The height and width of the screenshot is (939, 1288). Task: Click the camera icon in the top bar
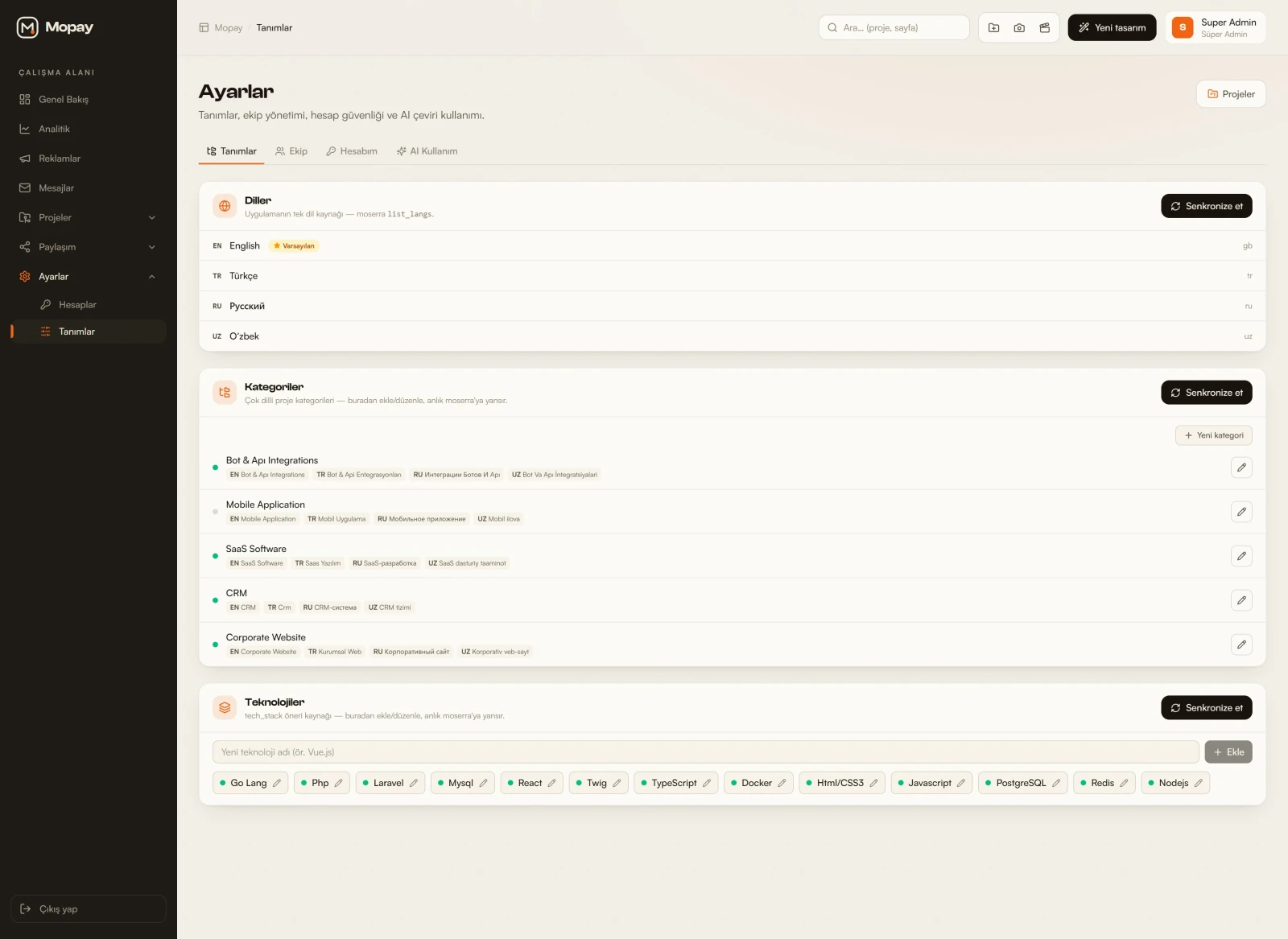1019,27
